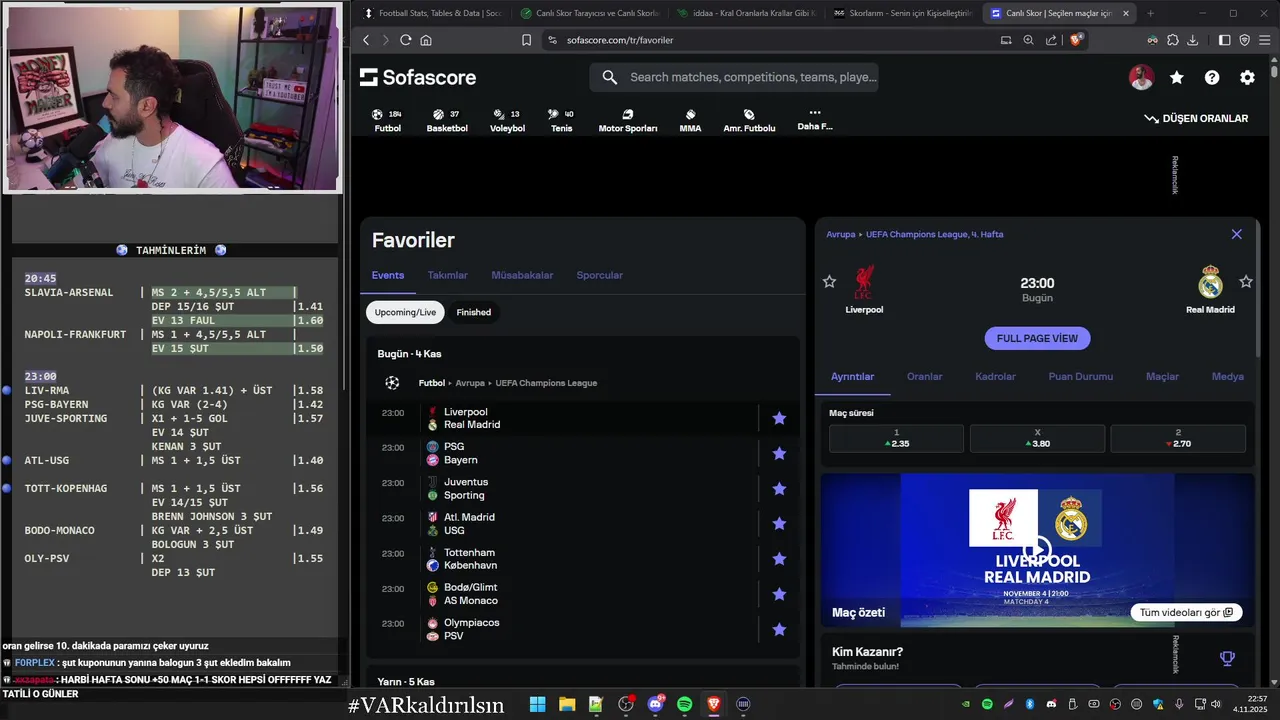Open the Futbol sport category
The height and width of the screenshot is (720, 1280).
pos(387,121)
